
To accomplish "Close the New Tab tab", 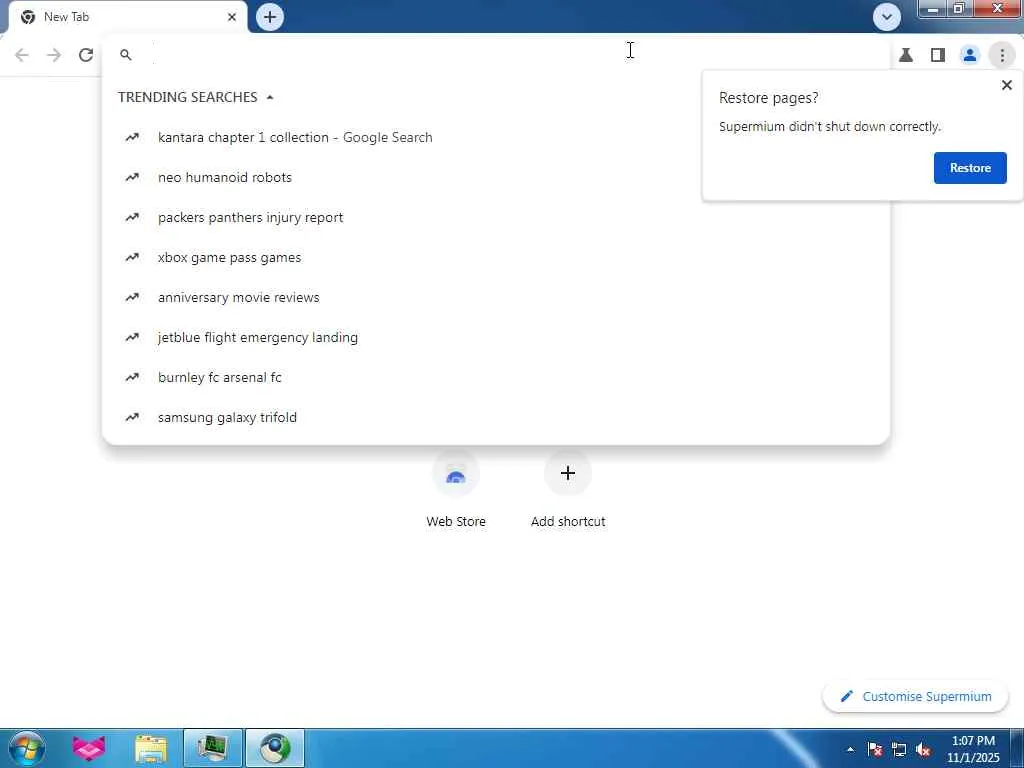I will (x=232, y=17).
